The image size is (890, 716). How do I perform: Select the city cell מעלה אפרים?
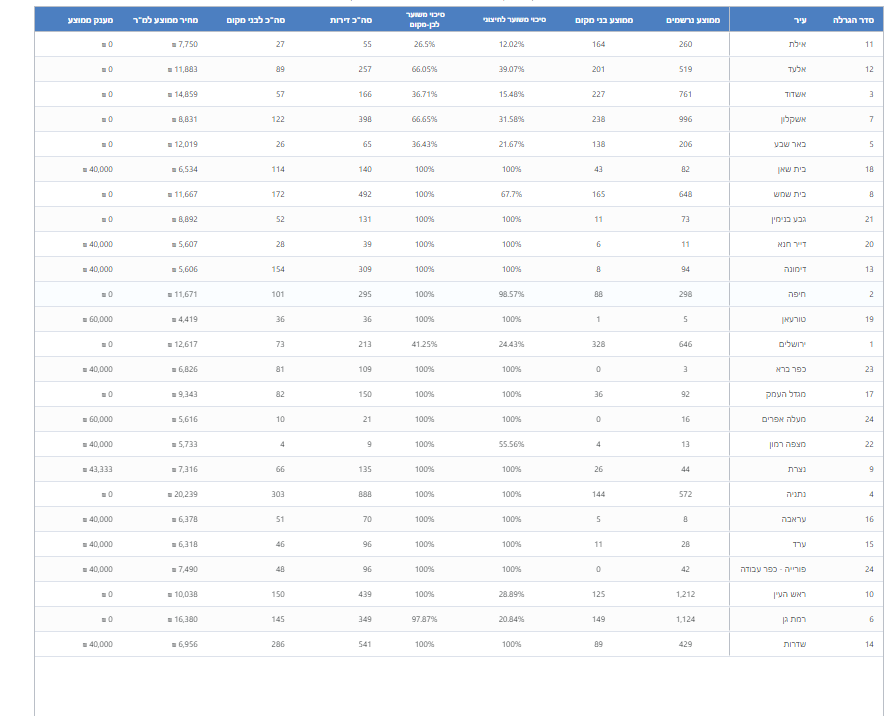[x=784, y=419]
